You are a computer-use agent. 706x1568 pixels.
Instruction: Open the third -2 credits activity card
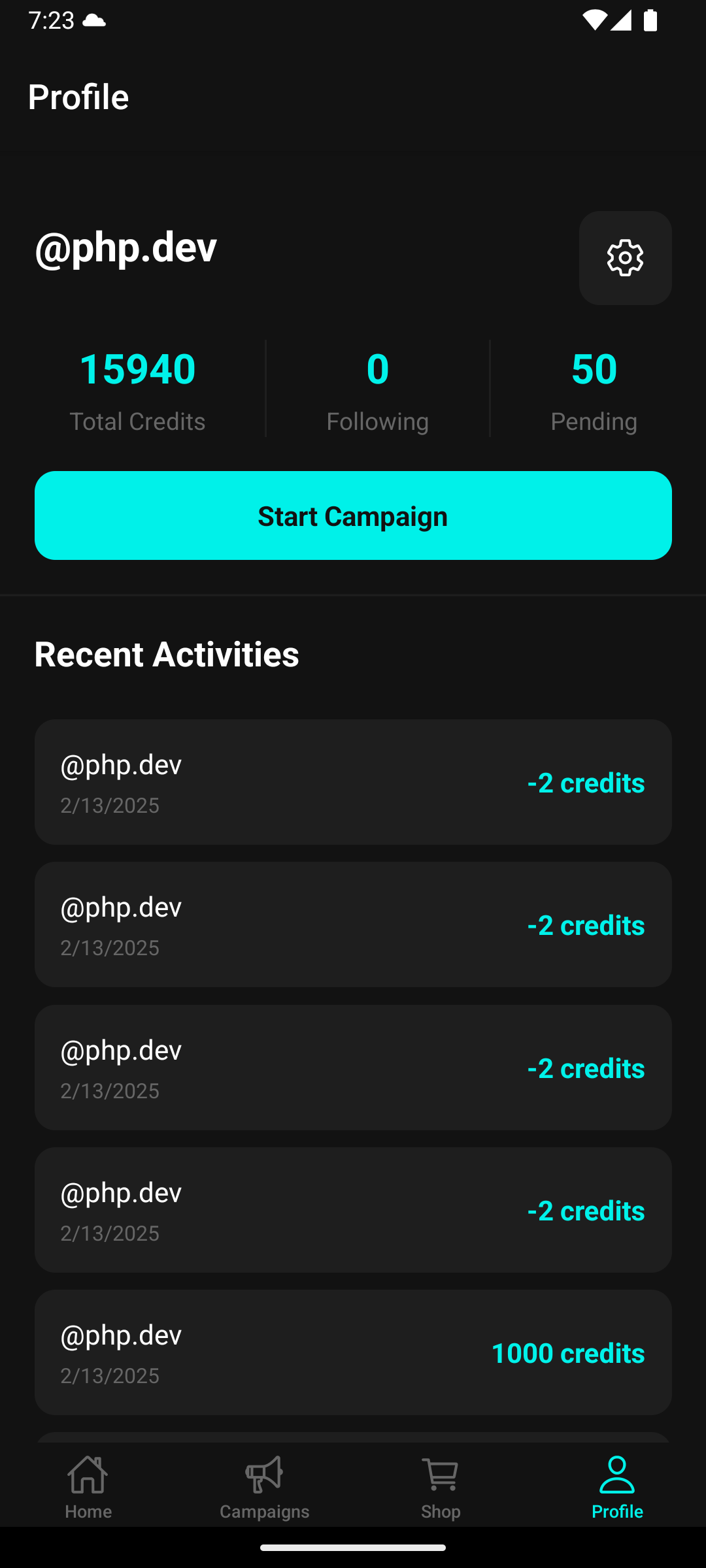coord(353,1068)
